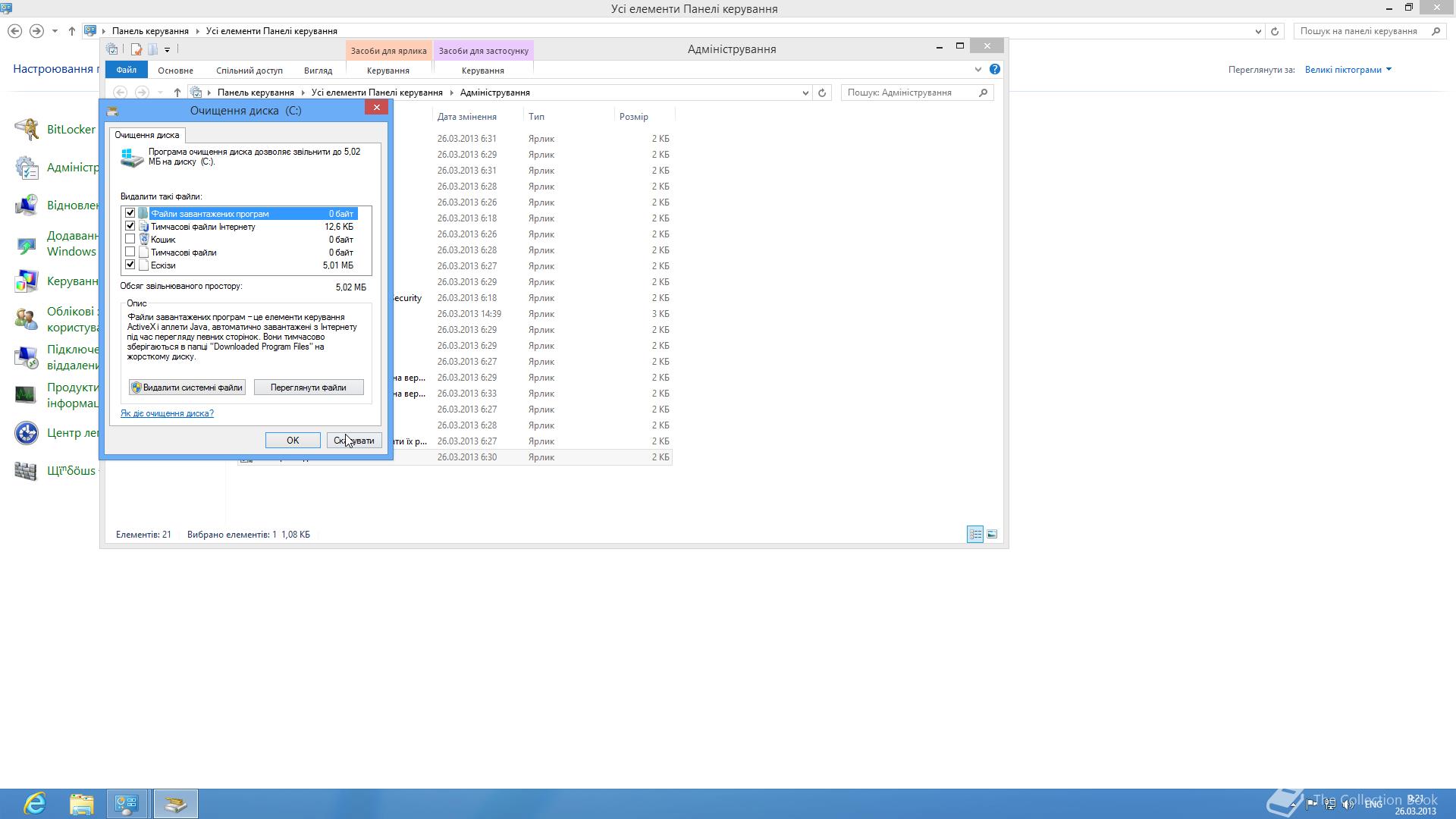Switch to Control Panel taskbar button
This screenshot has height=819, width=1456.
pyautogui.click(x=127, y=804)
